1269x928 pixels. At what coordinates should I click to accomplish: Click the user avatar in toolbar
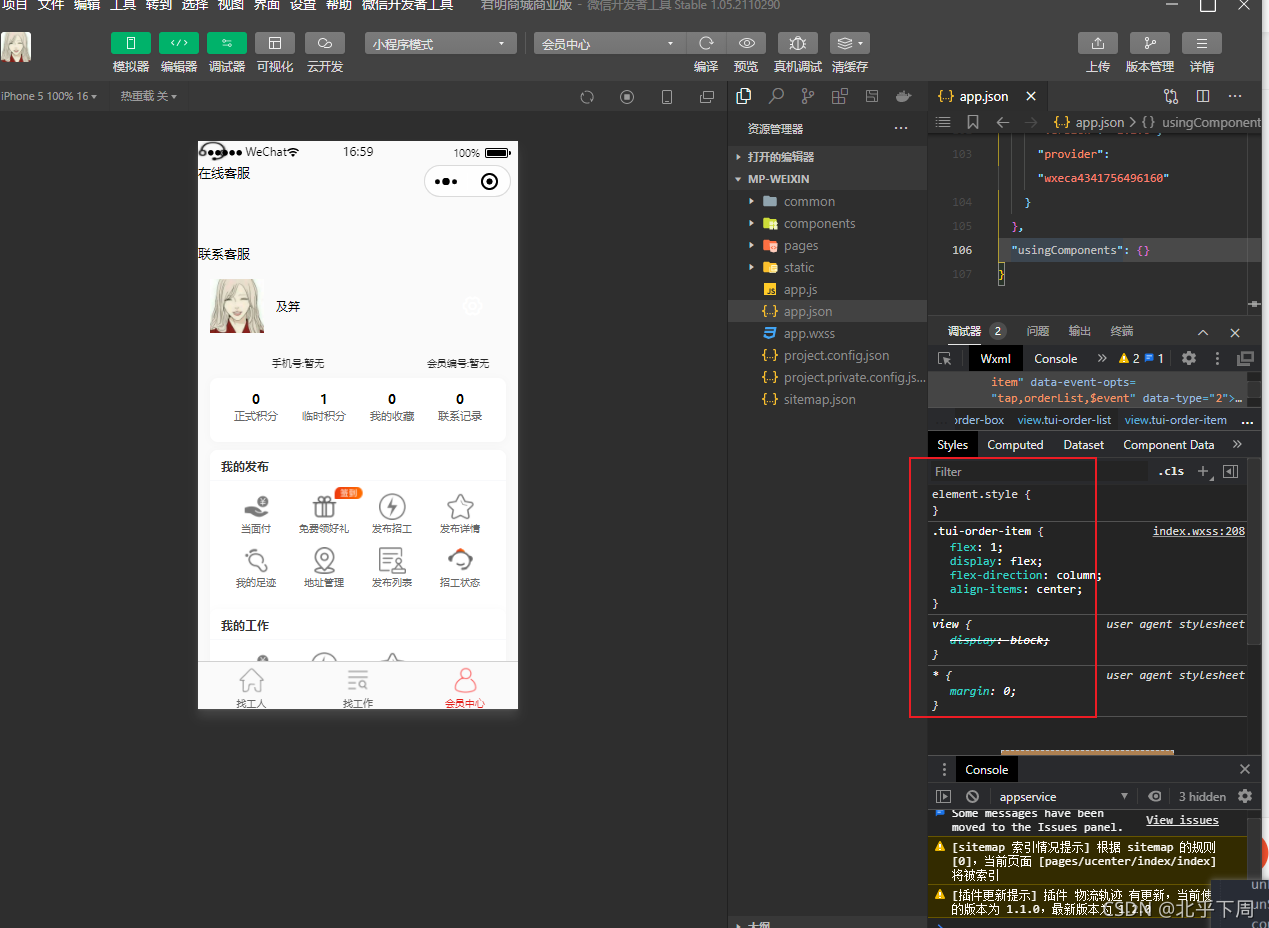coord(16,47)
